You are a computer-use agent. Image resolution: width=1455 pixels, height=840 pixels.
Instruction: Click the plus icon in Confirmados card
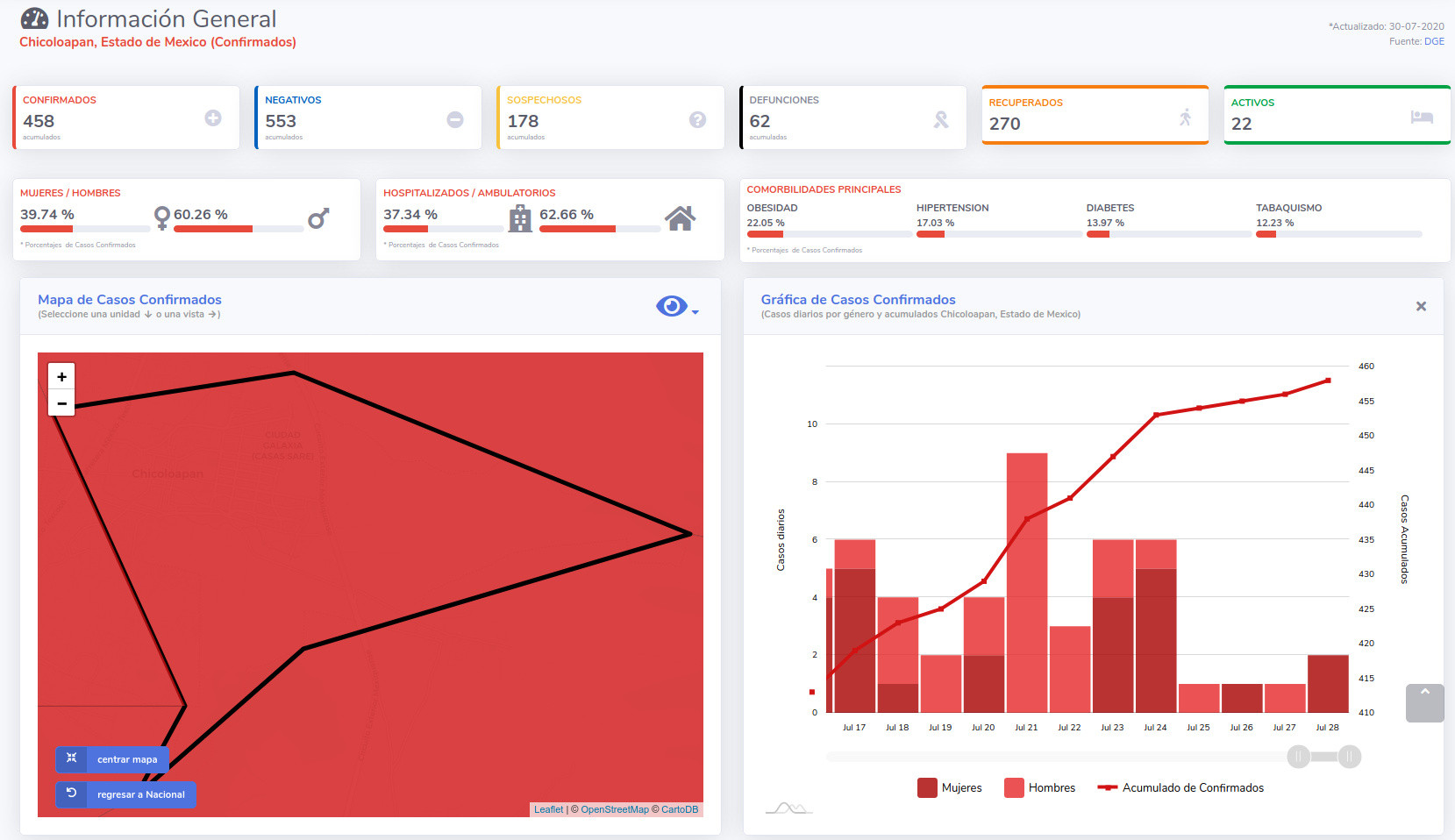pos(213,117)
